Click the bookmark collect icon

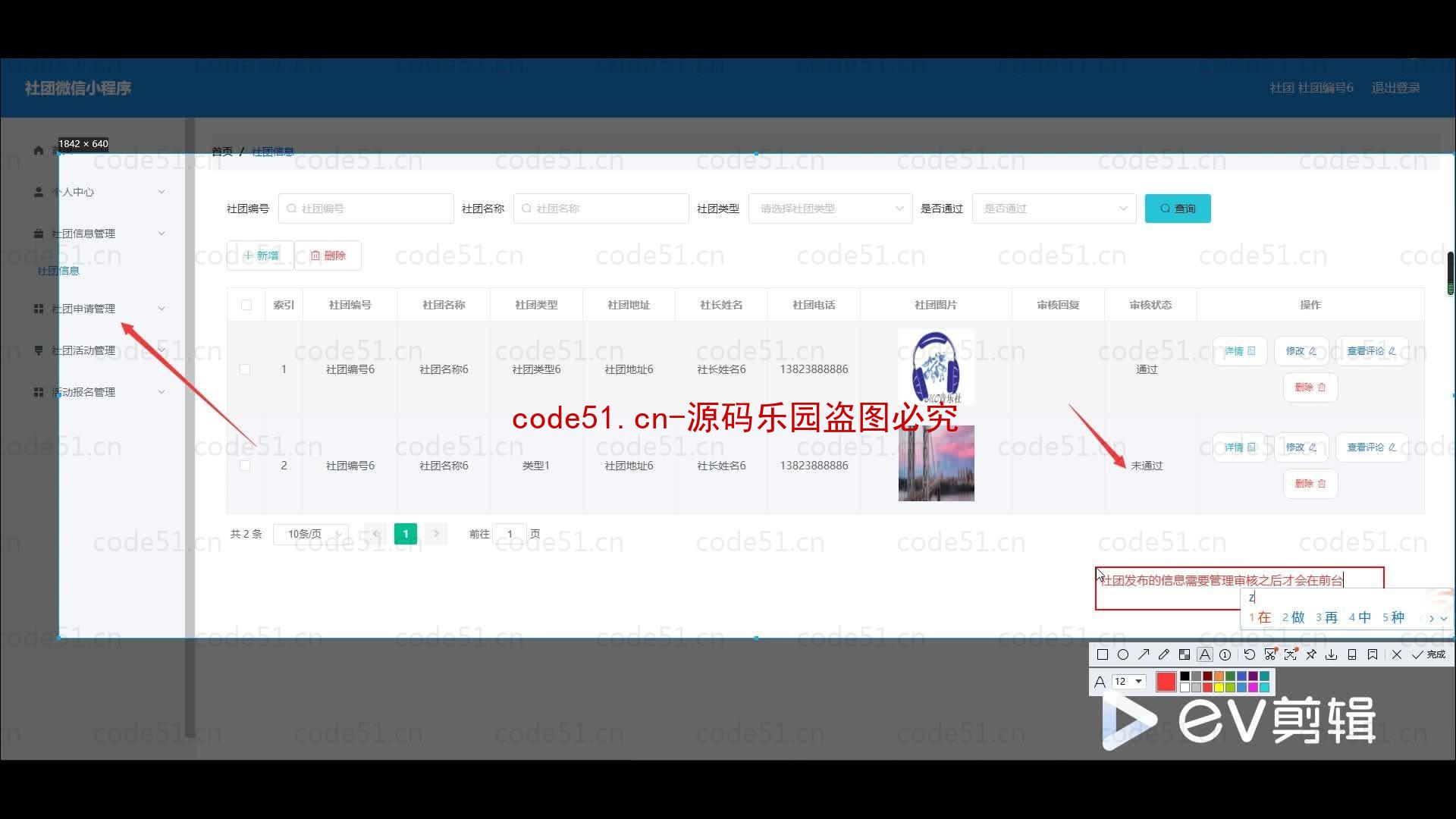(x=1373, y=654)
